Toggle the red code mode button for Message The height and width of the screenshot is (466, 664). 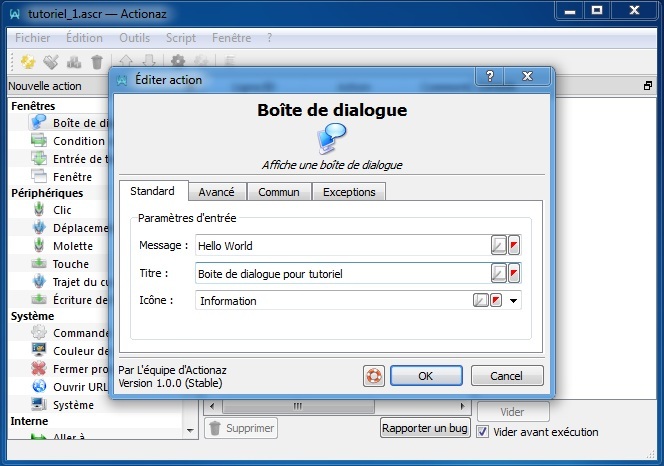[x=514, y=246]
